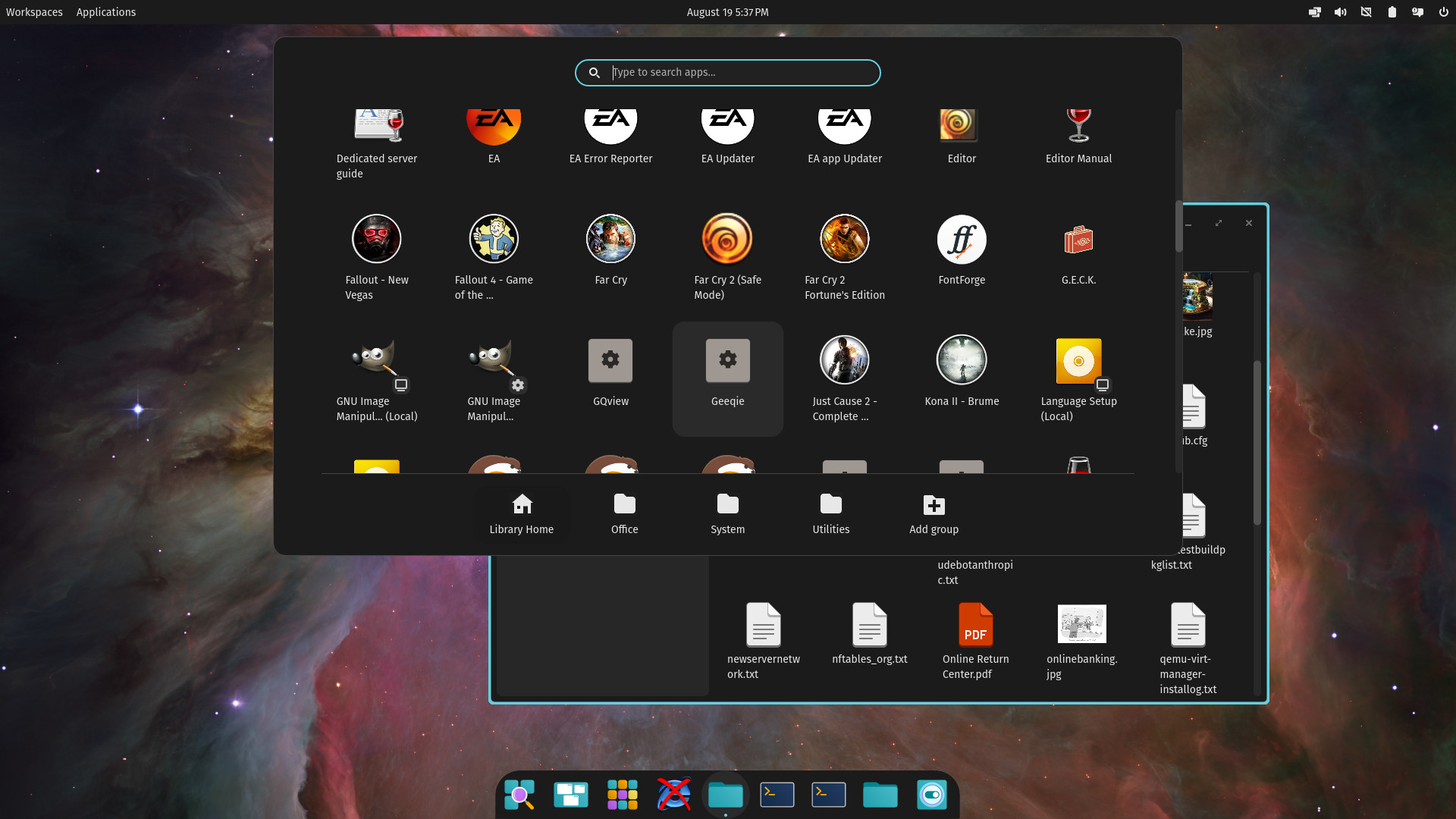Switch to the Office group
The image size is (1456, 819).
coord(625,515)
